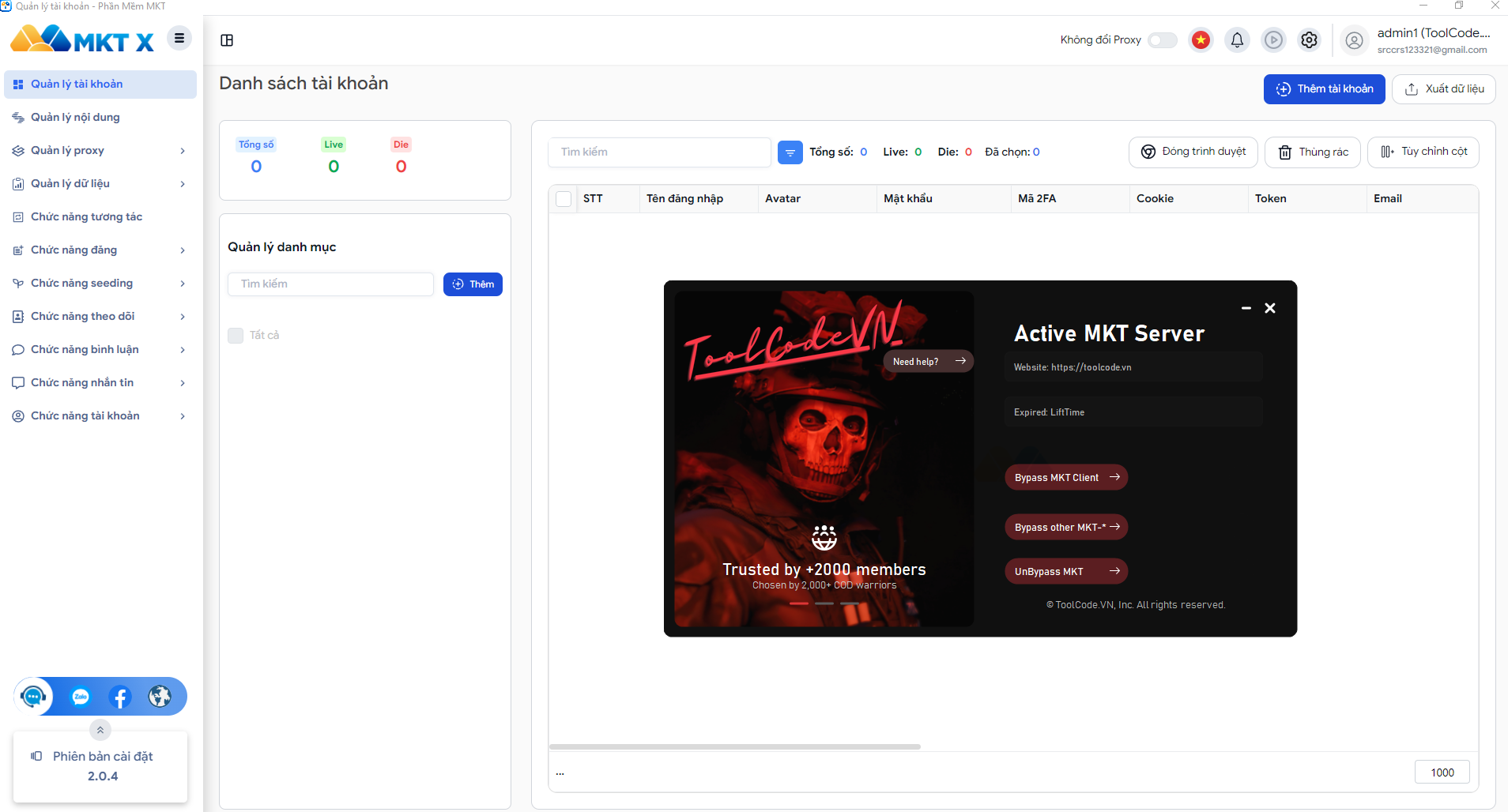Click Đóng trình duyệt button

click(1193, 152)
